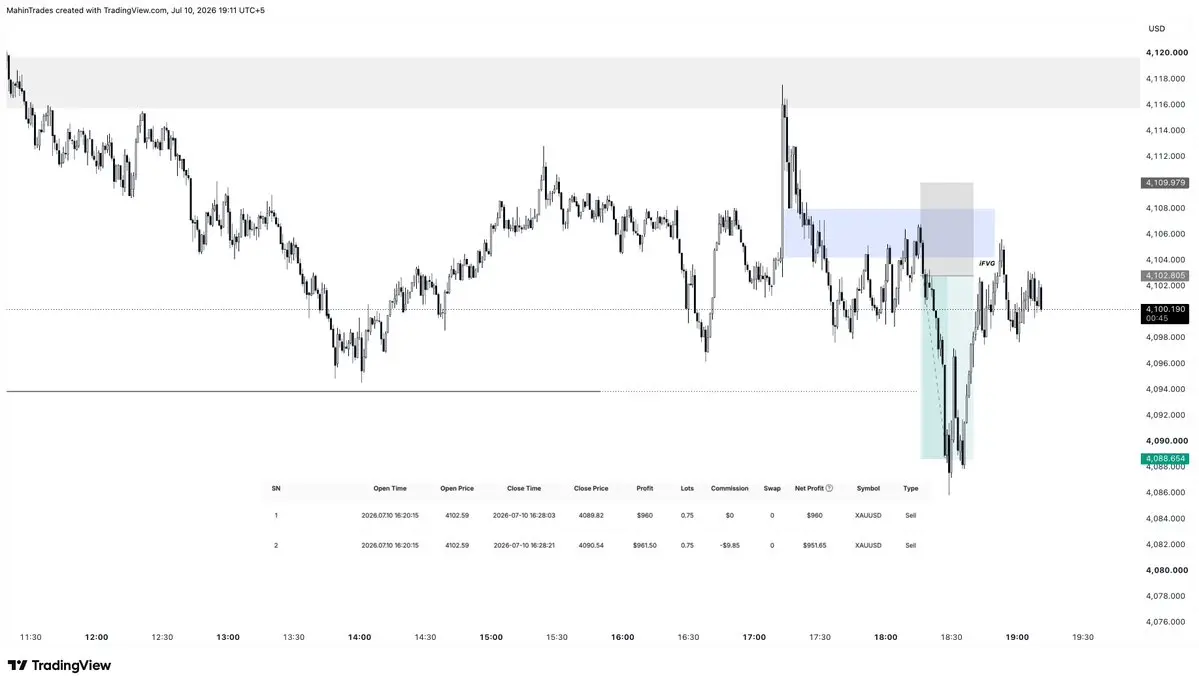Click the 4,120.000 price axis label
Image resolution: width=1199 pixels, height=685 pixels.
(1166, 53)
